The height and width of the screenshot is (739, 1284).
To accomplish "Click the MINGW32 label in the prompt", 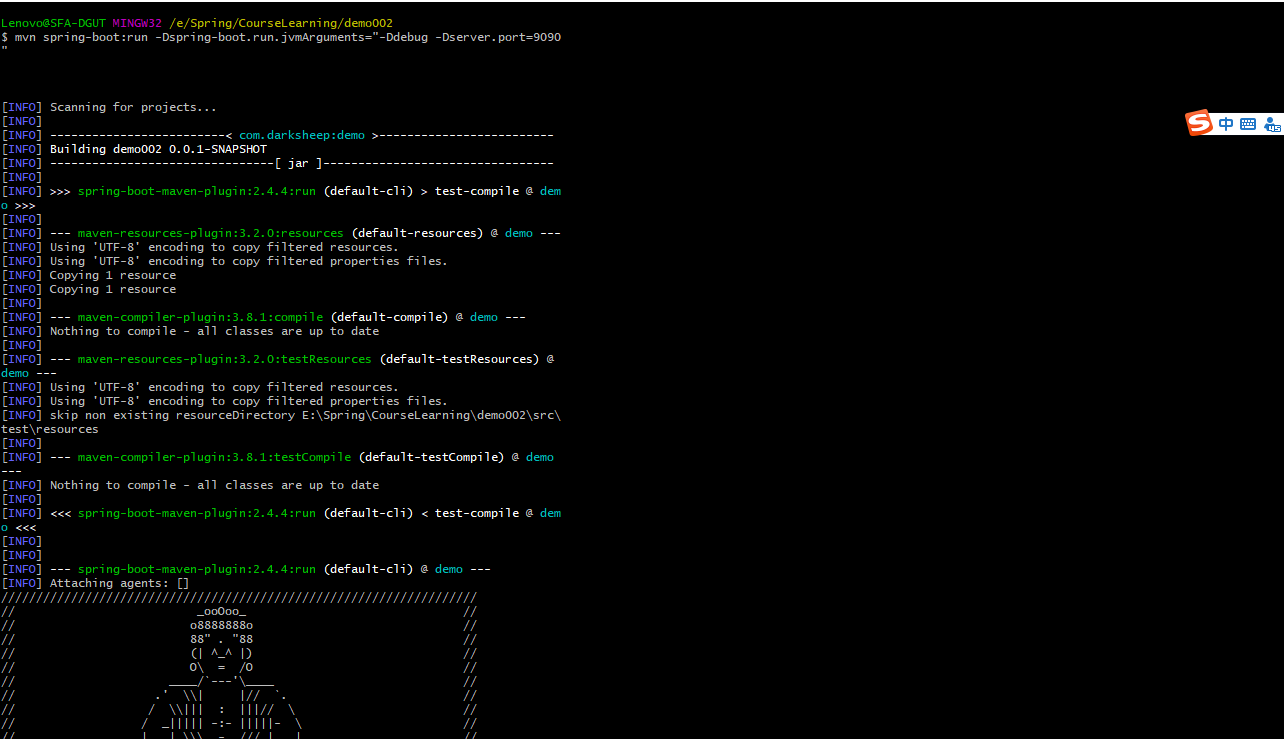I will pos(137,23).
